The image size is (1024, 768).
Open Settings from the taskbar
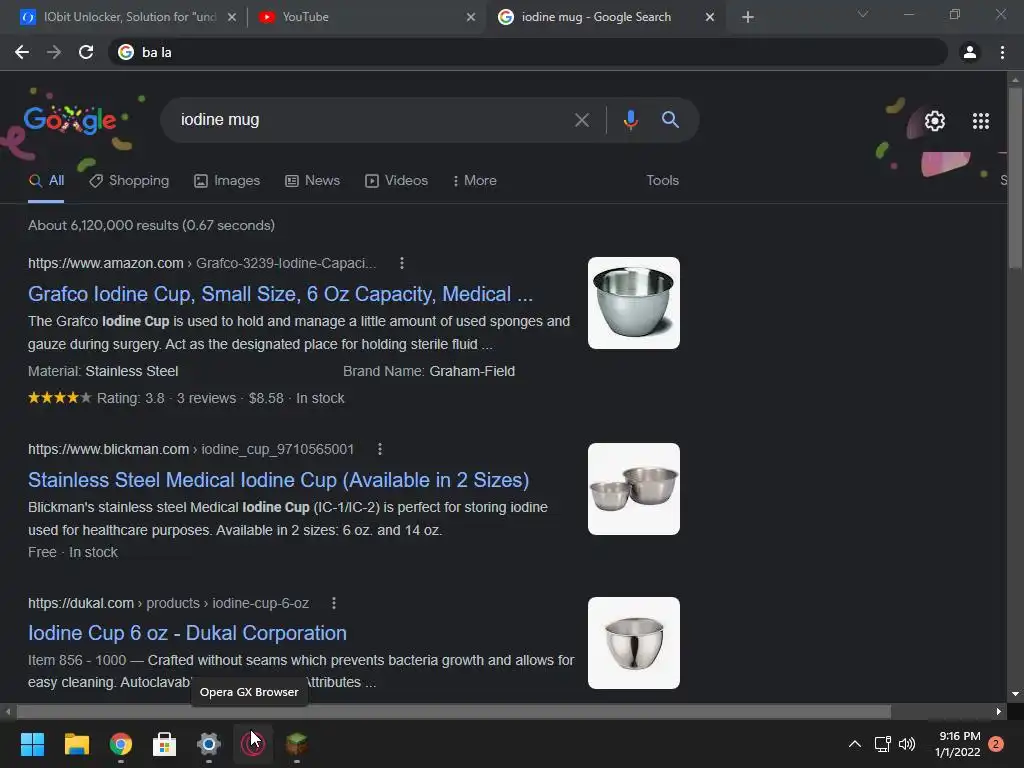tap(208, 744)
